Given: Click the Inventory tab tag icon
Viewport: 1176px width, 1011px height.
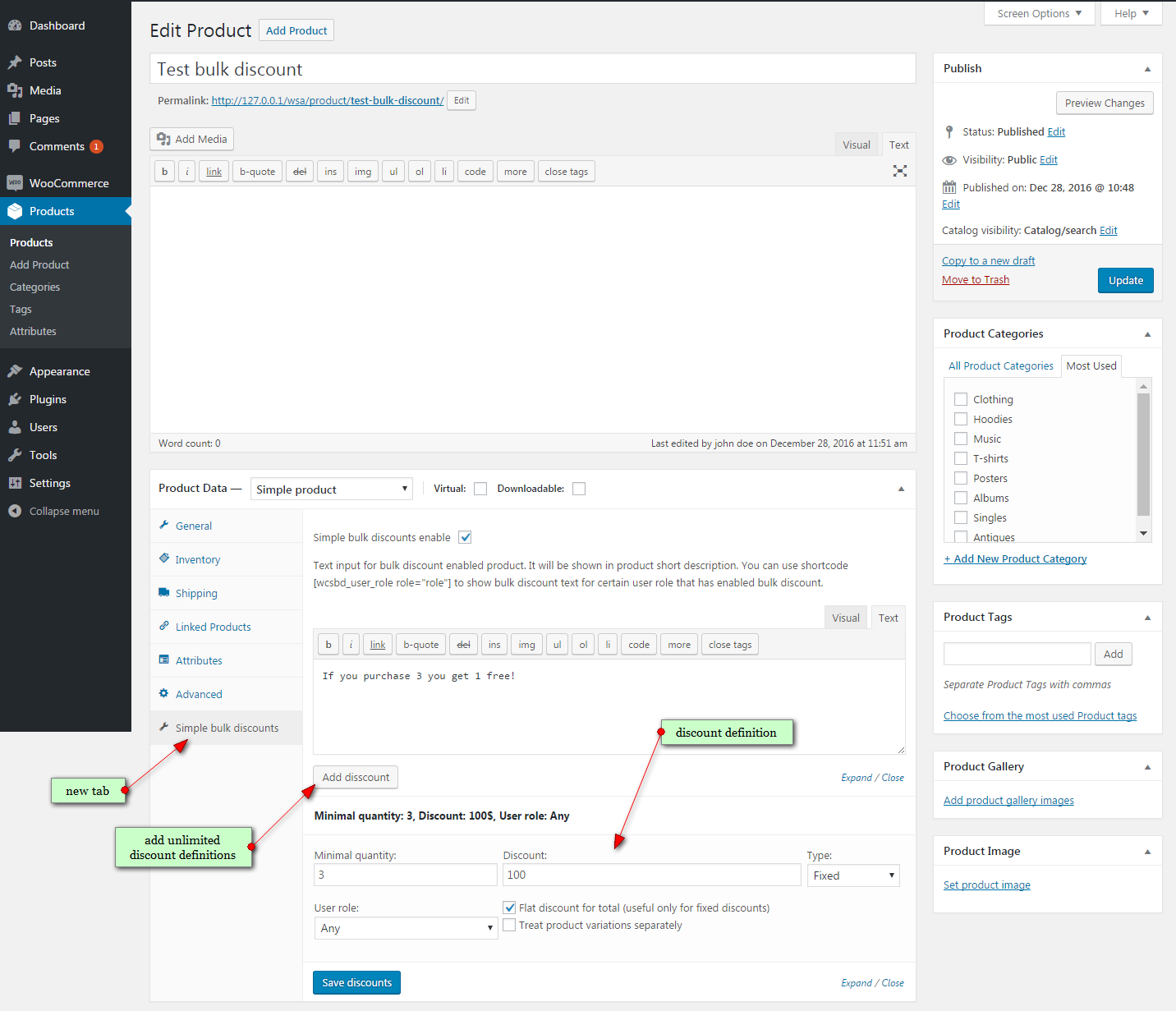Looking at the screenshot, I should tap(164, 558).
